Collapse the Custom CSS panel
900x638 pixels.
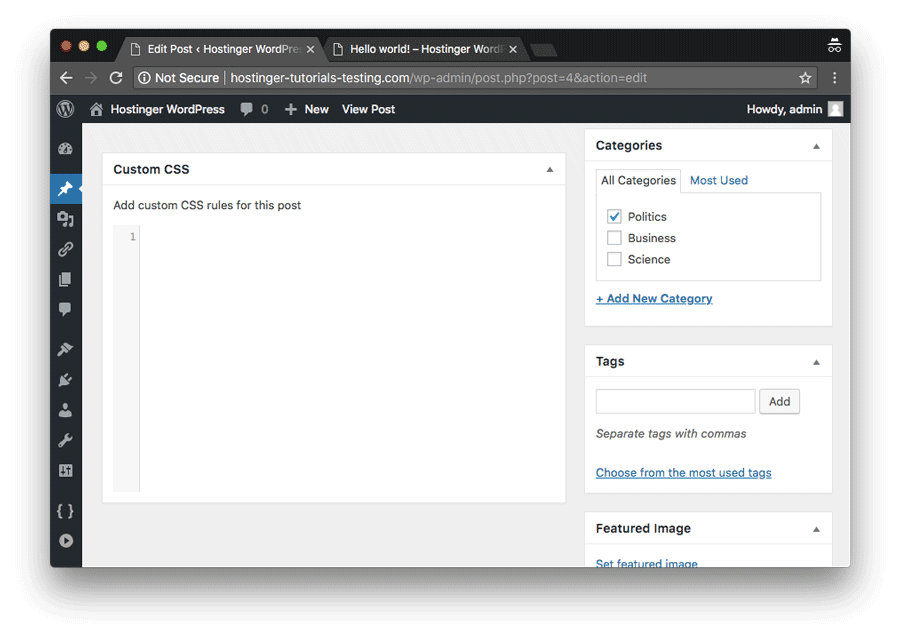click(548, 169)
